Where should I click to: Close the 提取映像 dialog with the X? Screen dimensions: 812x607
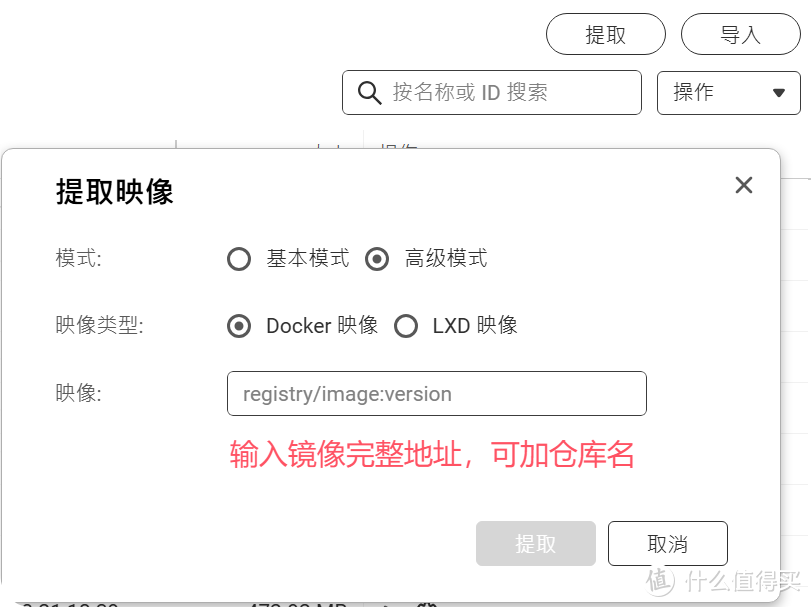pos(744,185)
